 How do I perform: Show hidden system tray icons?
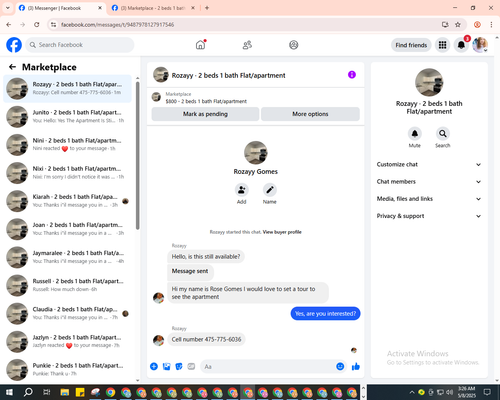pos(412,392)
